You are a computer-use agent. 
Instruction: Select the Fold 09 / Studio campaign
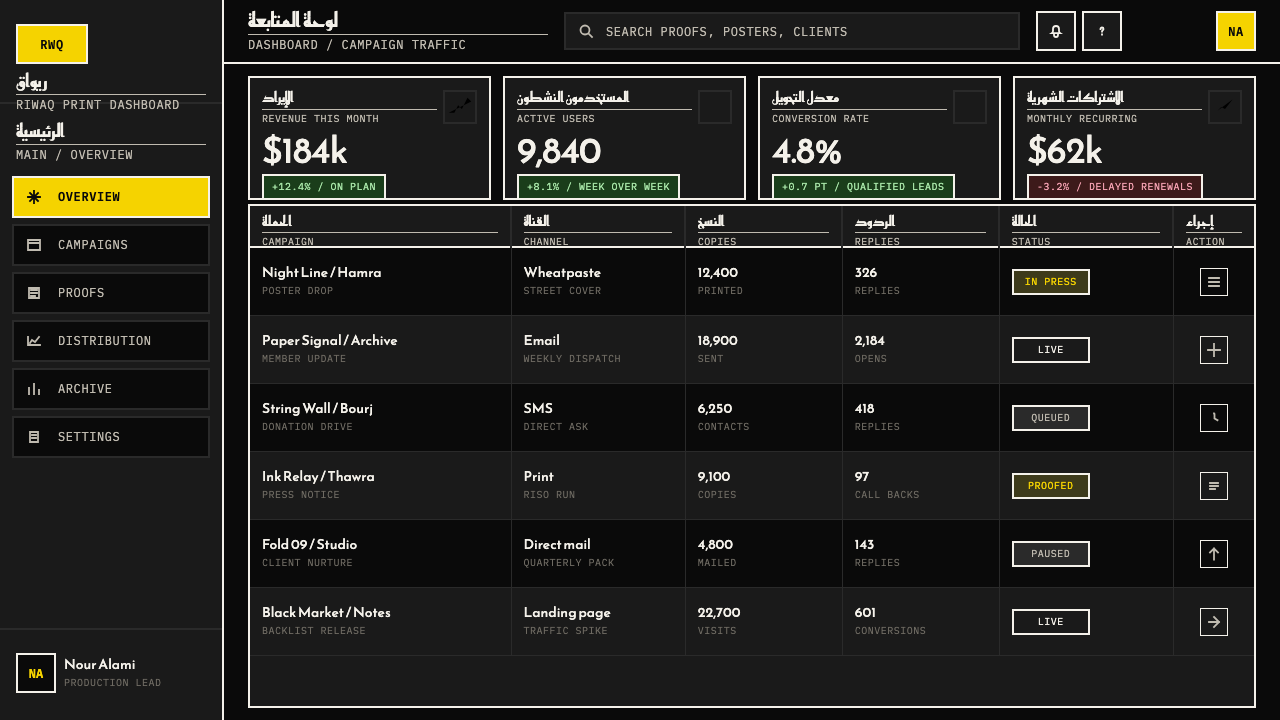coord(309,544)
